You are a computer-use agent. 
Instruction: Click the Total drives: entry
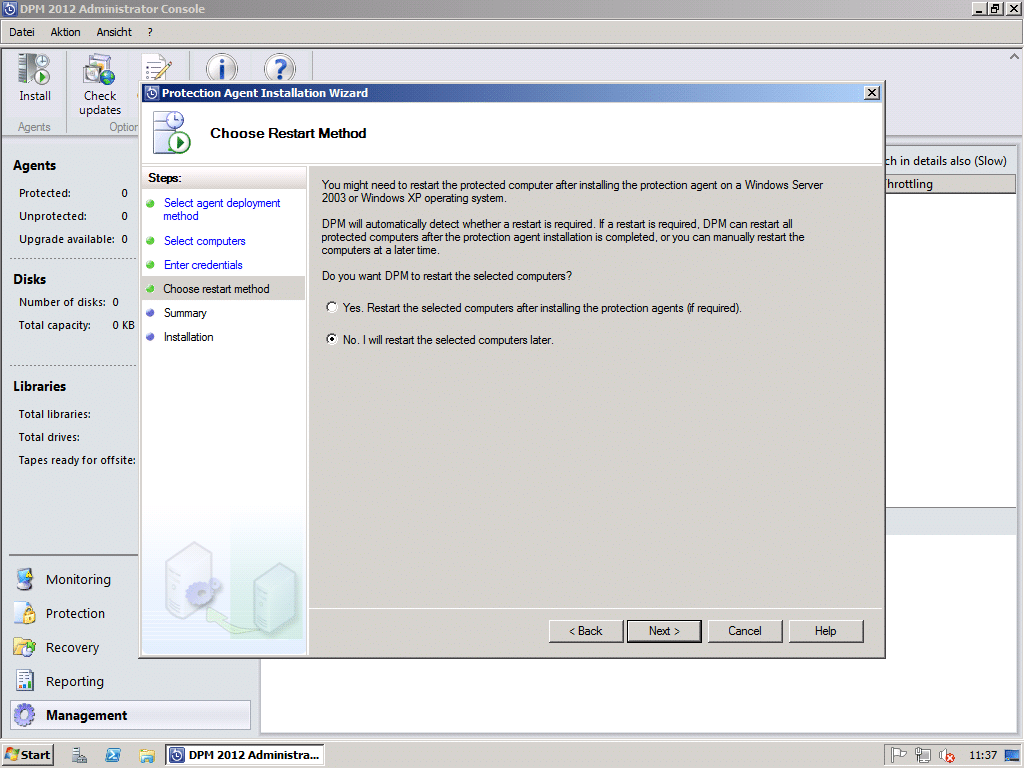click(49, 437)
